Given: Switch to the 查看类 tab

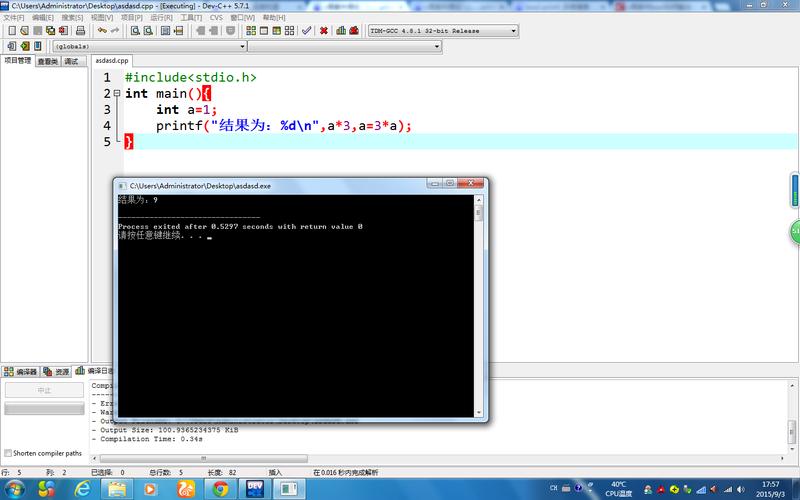Looking at the screenshot, I should coord(47,61).
